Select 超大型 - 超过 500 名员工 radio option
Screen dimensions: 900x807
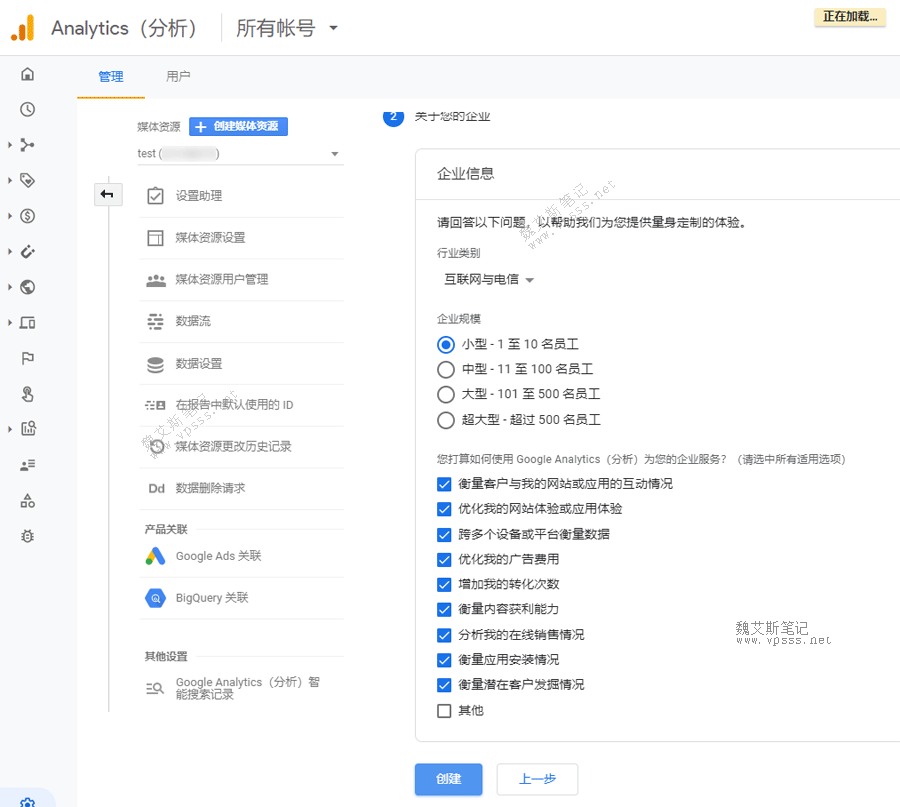coord(446,420)
